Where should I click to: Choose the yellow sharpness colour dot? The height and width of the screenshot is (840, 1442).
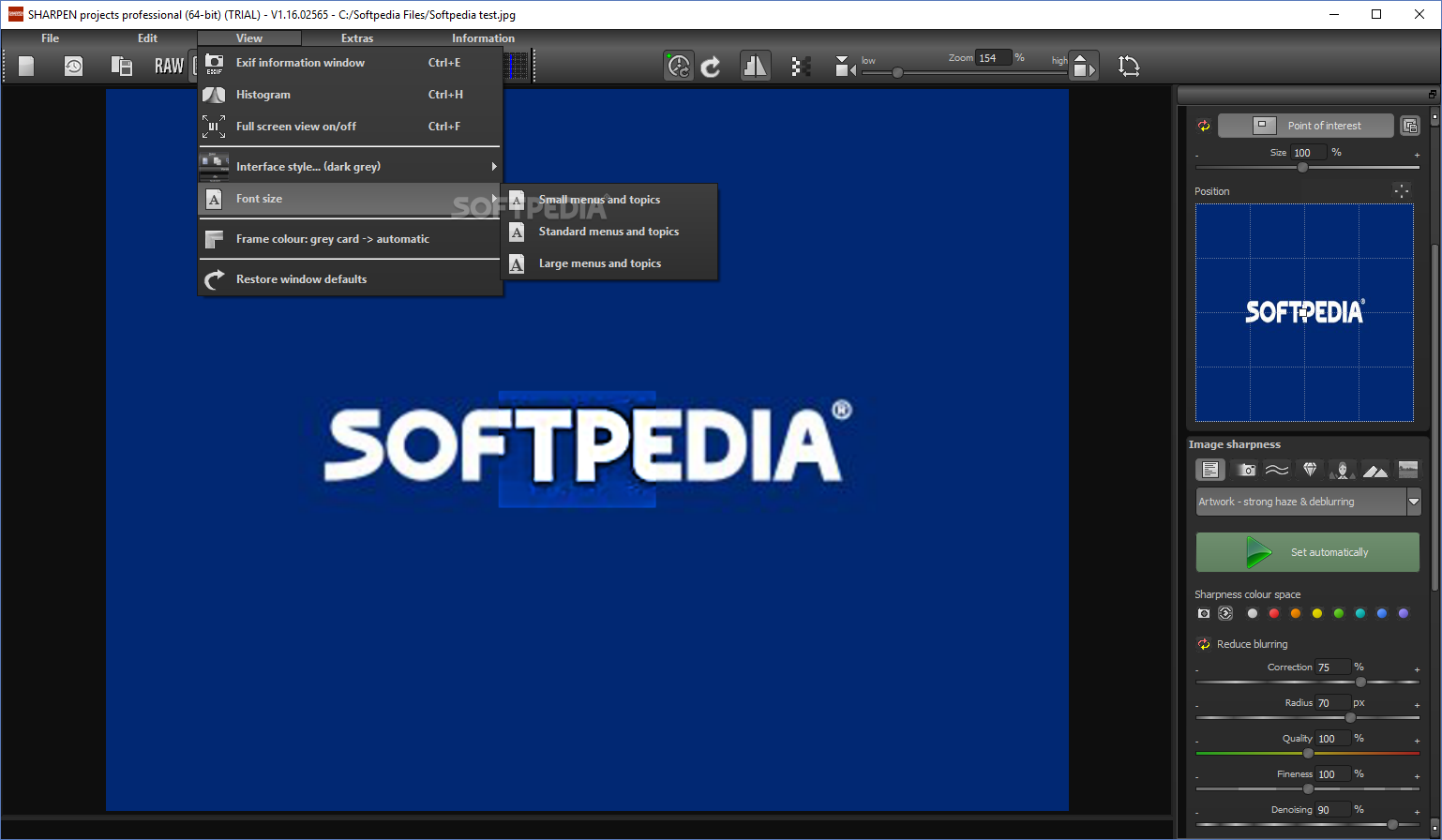coord(1316,613)
